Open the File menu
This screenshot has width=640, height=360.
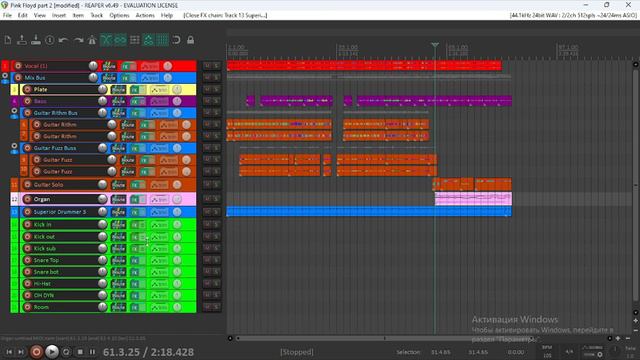coord(7,16)
